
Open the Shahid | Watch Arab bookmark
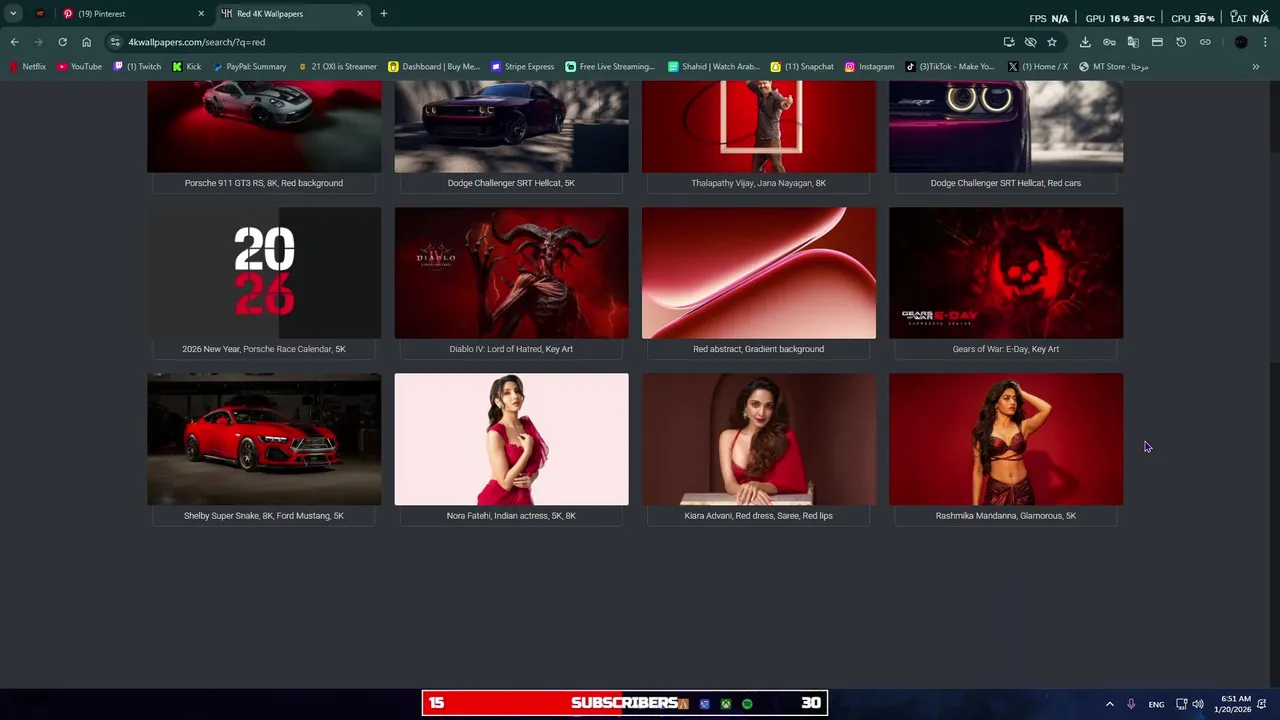[714, 67]
